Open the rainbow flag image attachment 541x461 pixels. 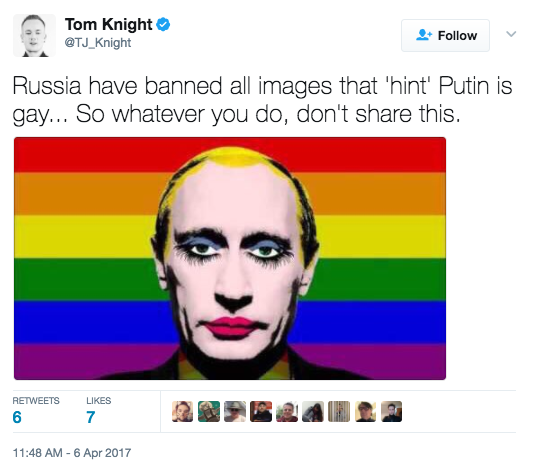[230, 258]
